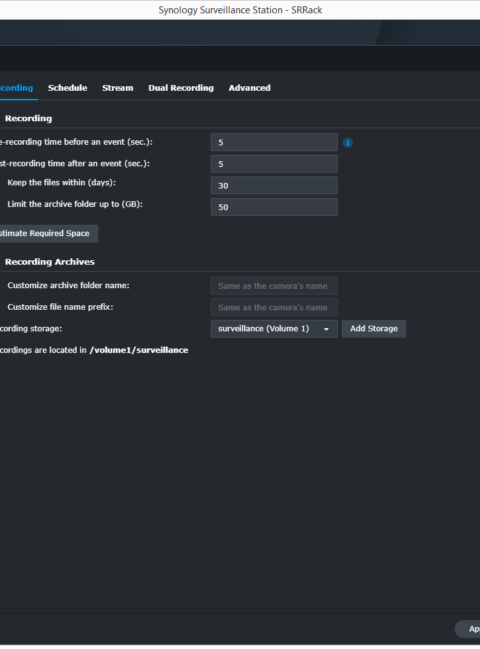Click the archive folder limit GB field
Viewport: 480px width, 650px height.
(x=274, y=207)
